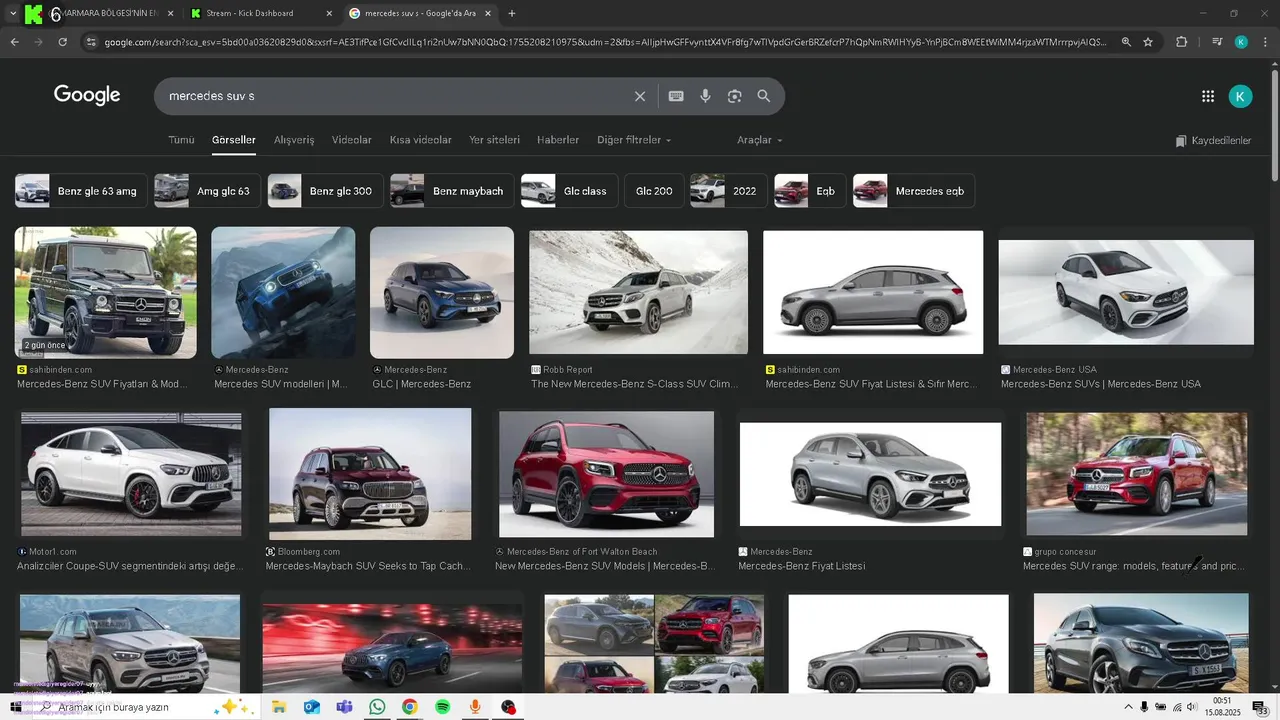The height and width of the screenshot is (720, 1280).
Task: Switch to the Yer siteleri tab
Action: pos(495,140)
